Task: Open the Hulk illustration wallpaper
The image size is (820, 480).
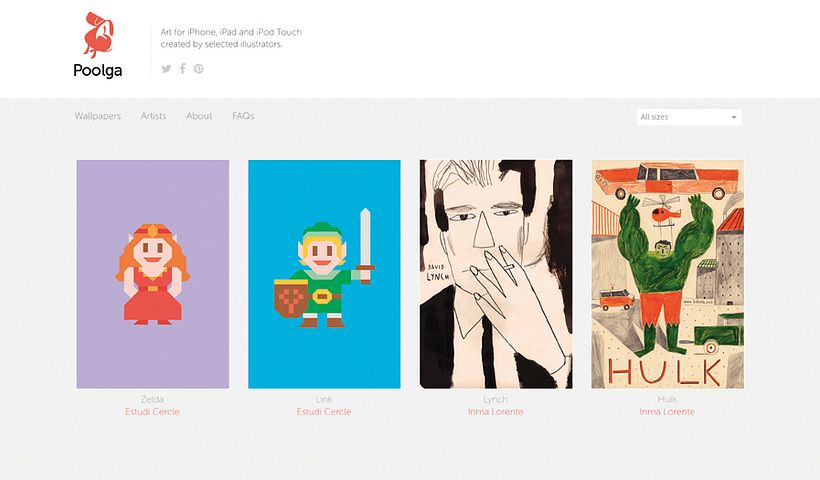Action: pos(667,274)
